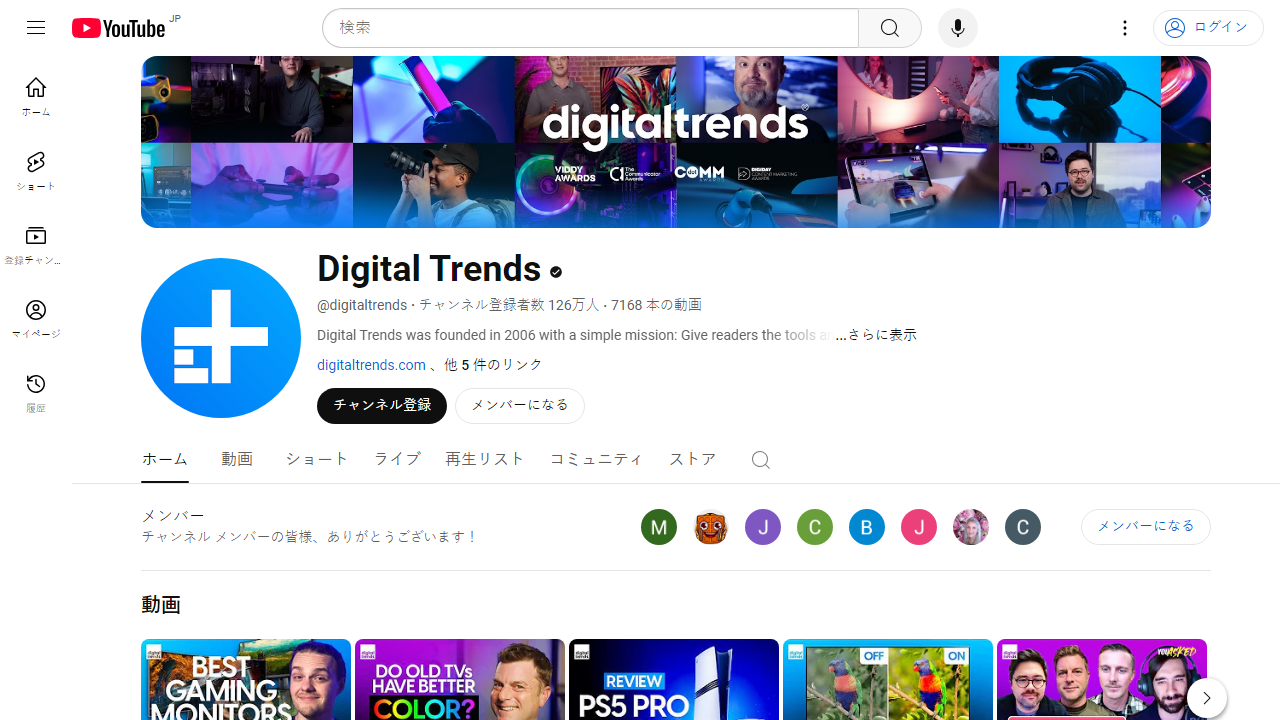Click メンバーになる next to チャンネル登録
This screenshot has width=1280, height=720.
click(520, 406)
